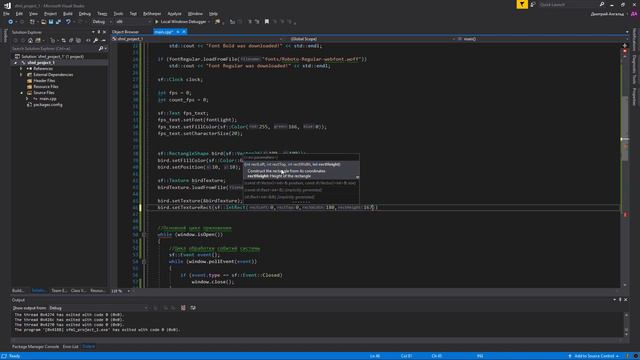Switch to the Error List tab
Image resolution: width=640 pixels, height=360 pixels.
tap(71, 347)
